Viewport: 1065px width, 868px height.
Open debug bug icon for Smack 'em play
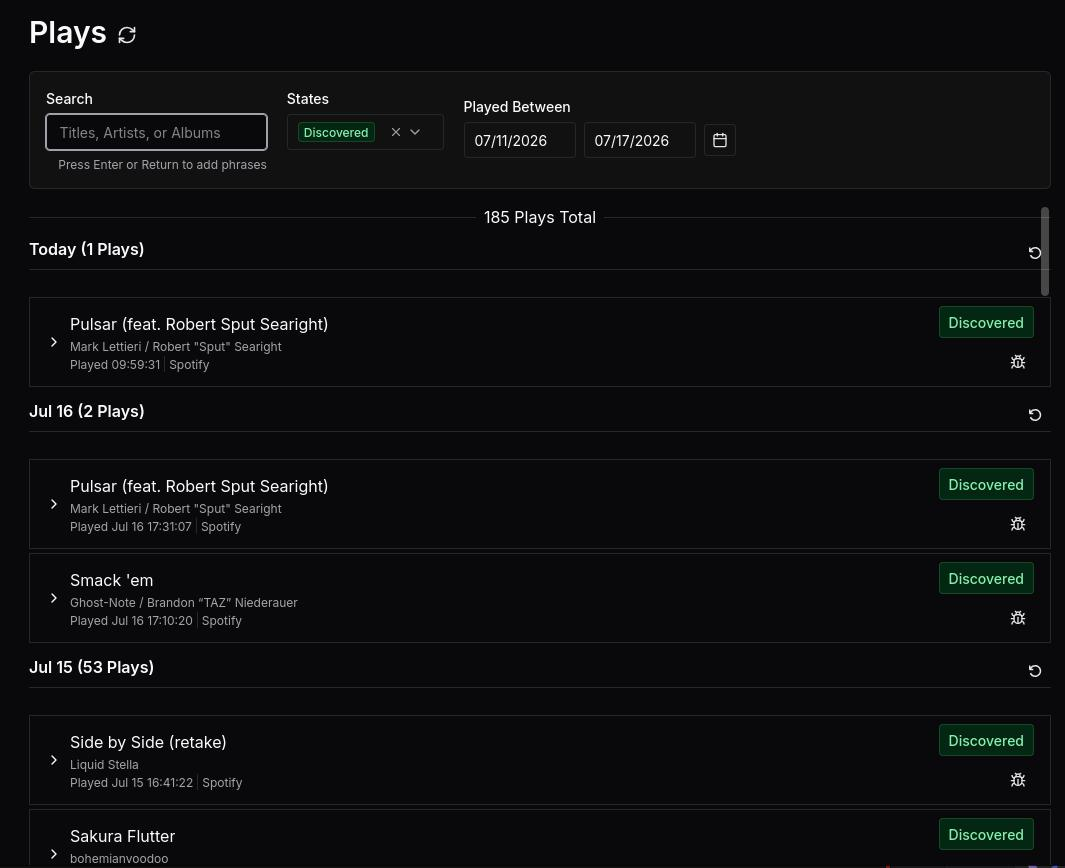tap(1017, 617)
